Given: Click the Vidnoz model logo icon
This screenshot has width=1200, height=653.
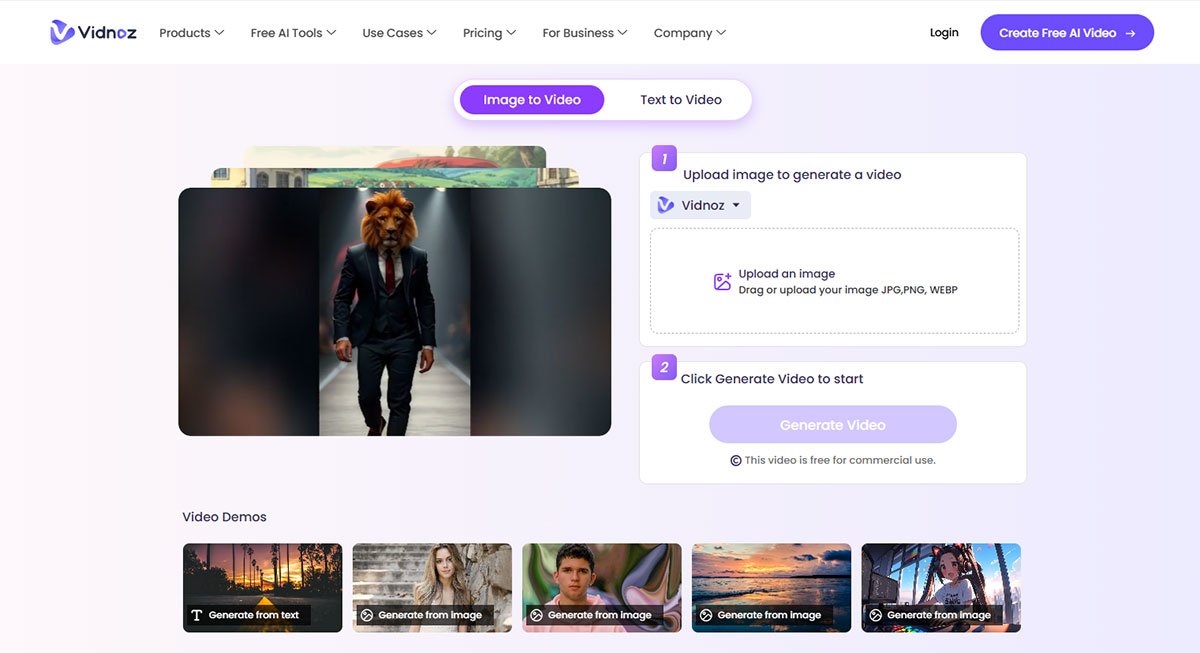Looking at the screenshot, I should [666, 205].
